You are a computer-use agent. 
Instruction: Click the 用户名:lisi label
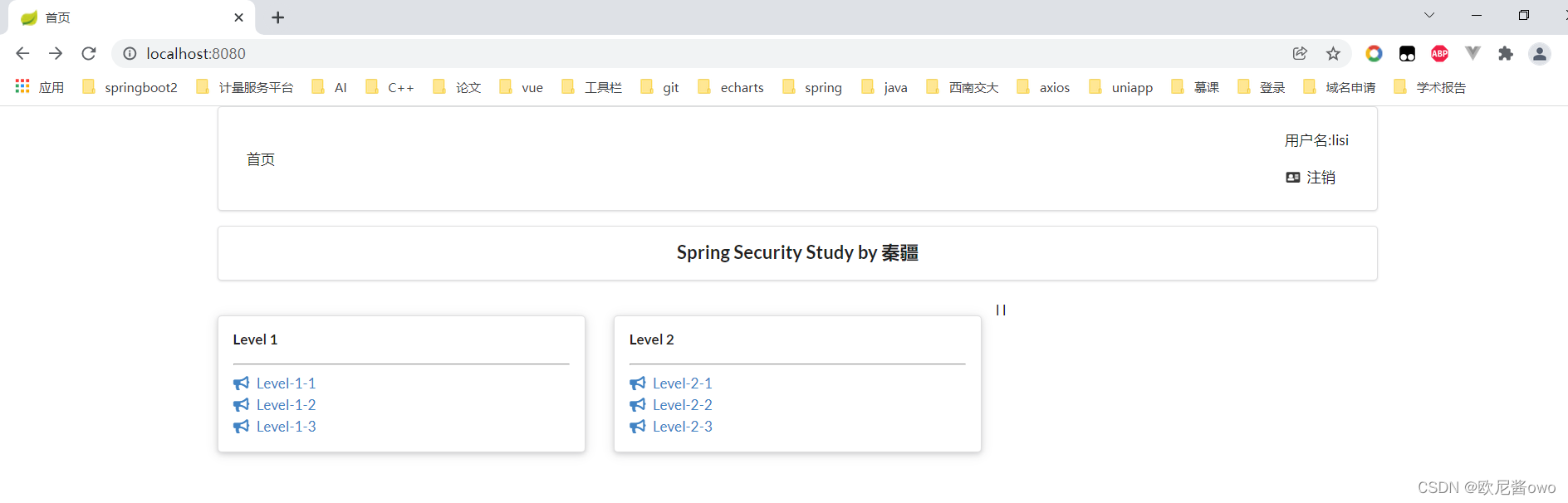(1316, 140)
